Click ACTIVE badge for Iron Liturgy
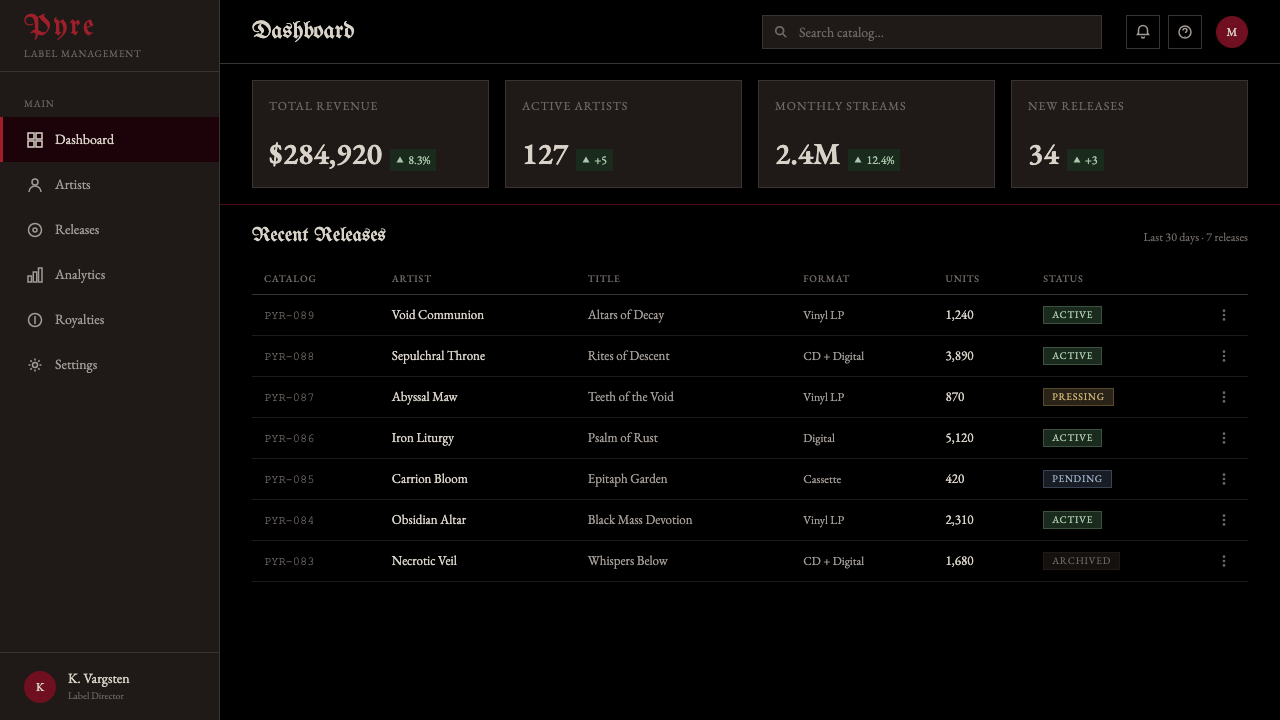Image resolution: width=1280 pixels, height=720 pixels. 1072,438
